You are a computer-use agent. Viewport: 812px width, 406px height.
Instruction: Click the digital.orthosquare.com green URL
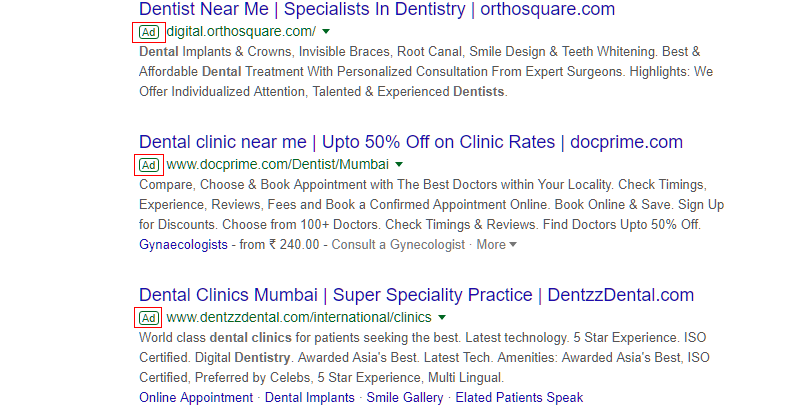[x=241, y=31]
